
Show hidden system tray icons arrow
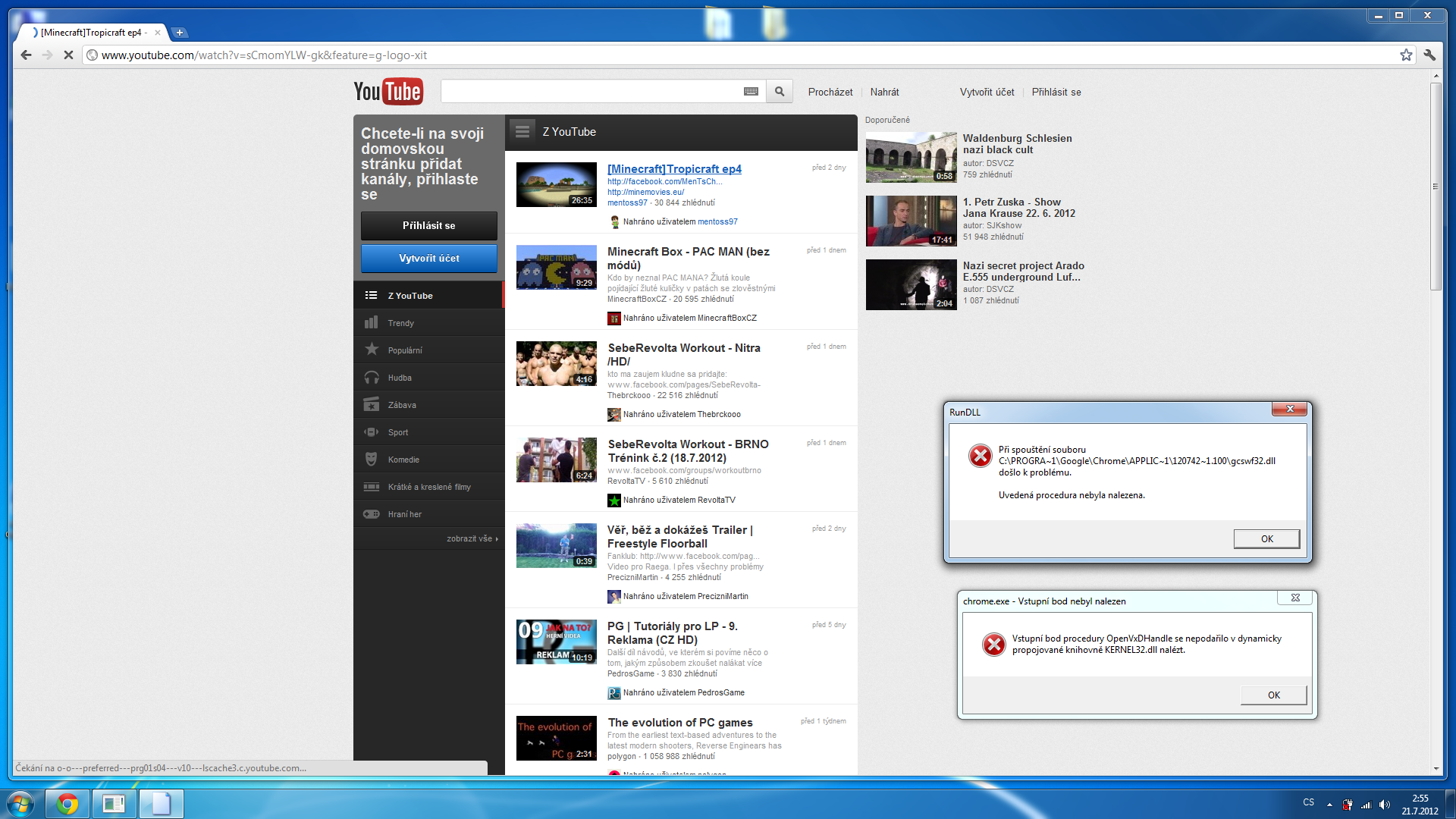pos(1329,804)
